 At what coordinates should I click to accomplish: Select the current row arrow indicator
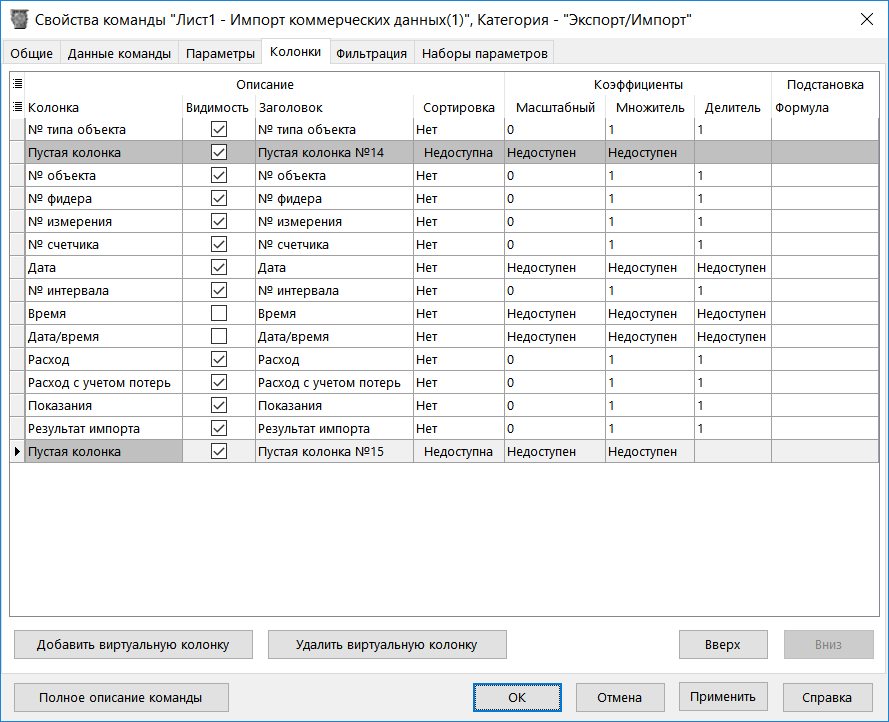coord(17,451)
